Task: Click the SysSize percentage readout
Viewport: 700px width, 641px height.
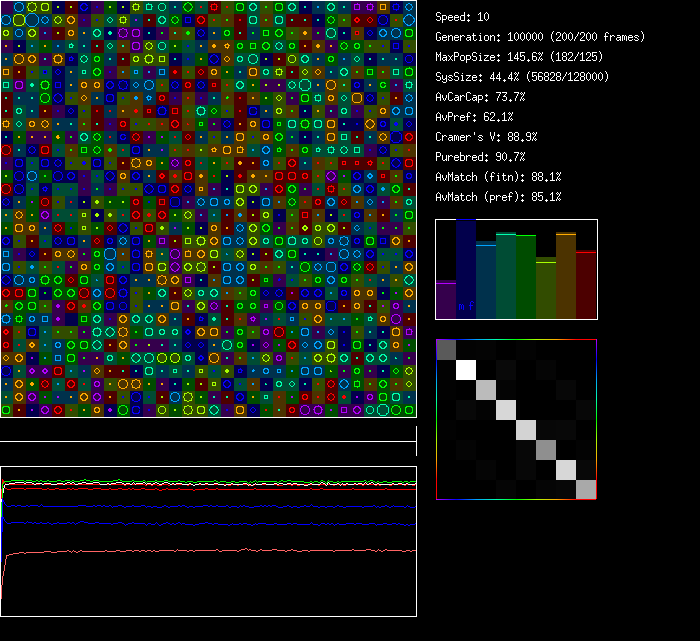Action: (522, 77)
